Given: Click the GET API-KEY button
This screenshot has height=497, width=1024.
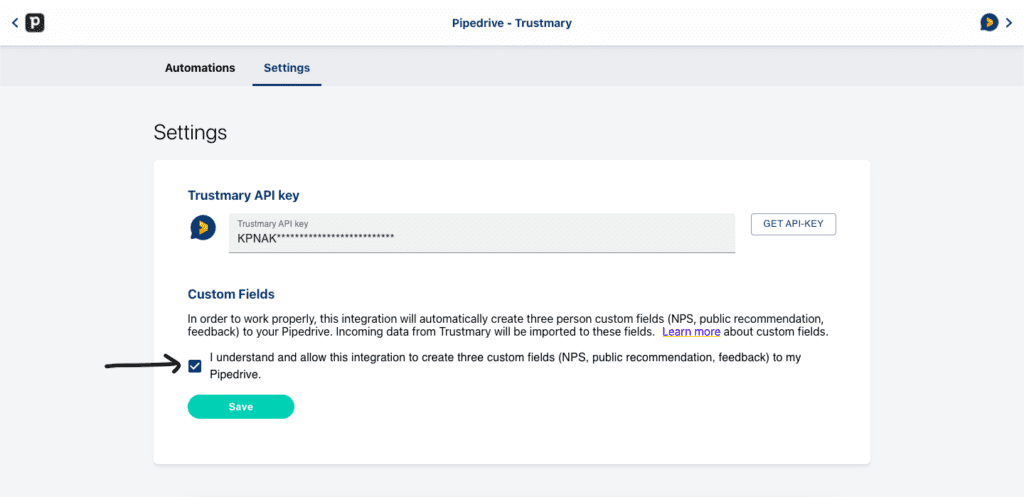Looking at the screenshot, I should point(793,224).
